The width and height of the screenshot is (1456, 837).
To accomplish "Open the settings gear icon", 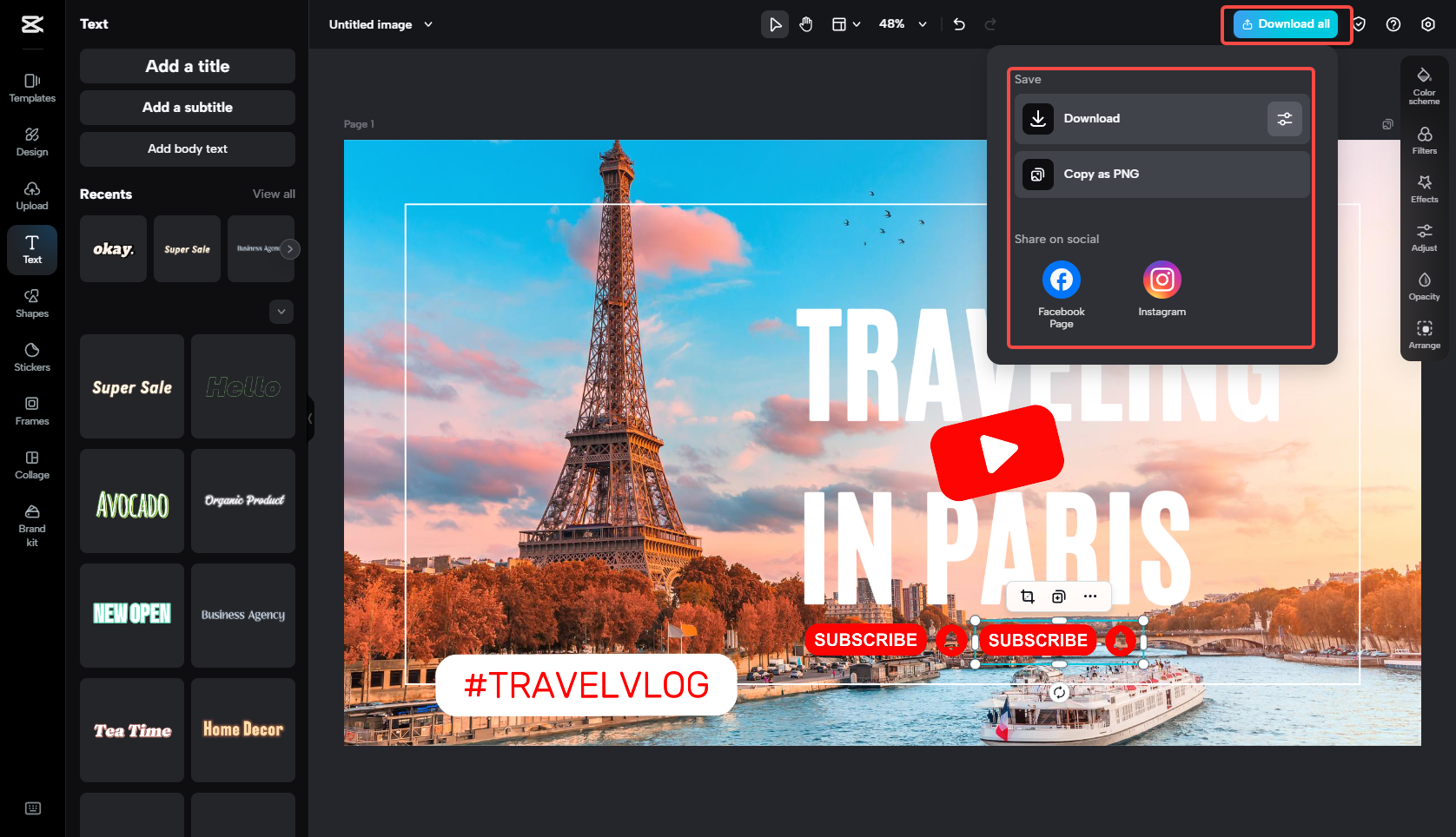I will pos(1428,24).
